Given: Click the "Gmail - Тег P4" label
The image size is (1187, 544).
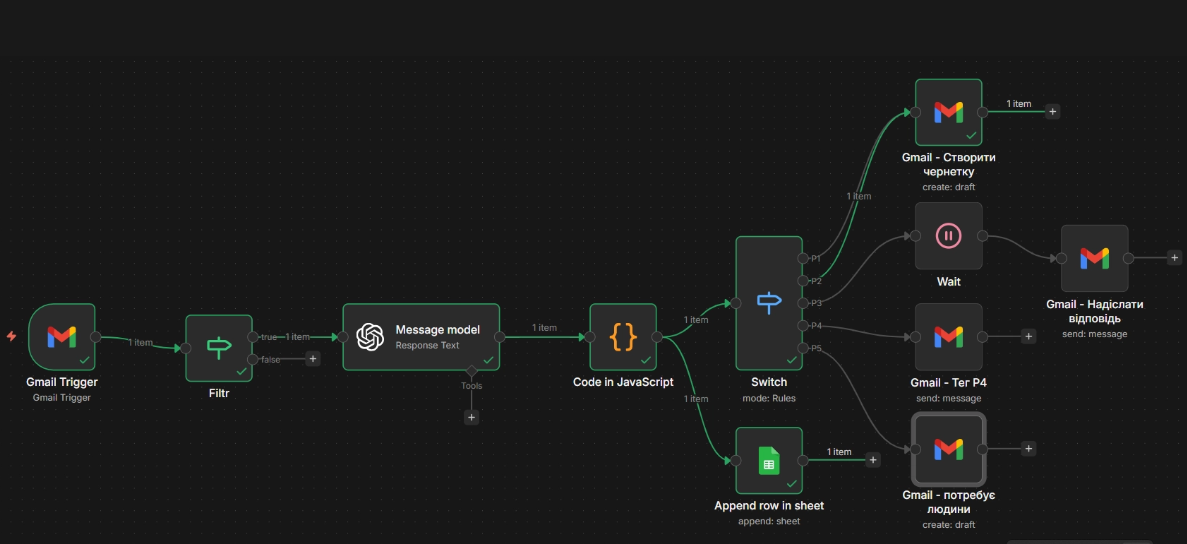Looking at the screenshot, I should [949, 382].
